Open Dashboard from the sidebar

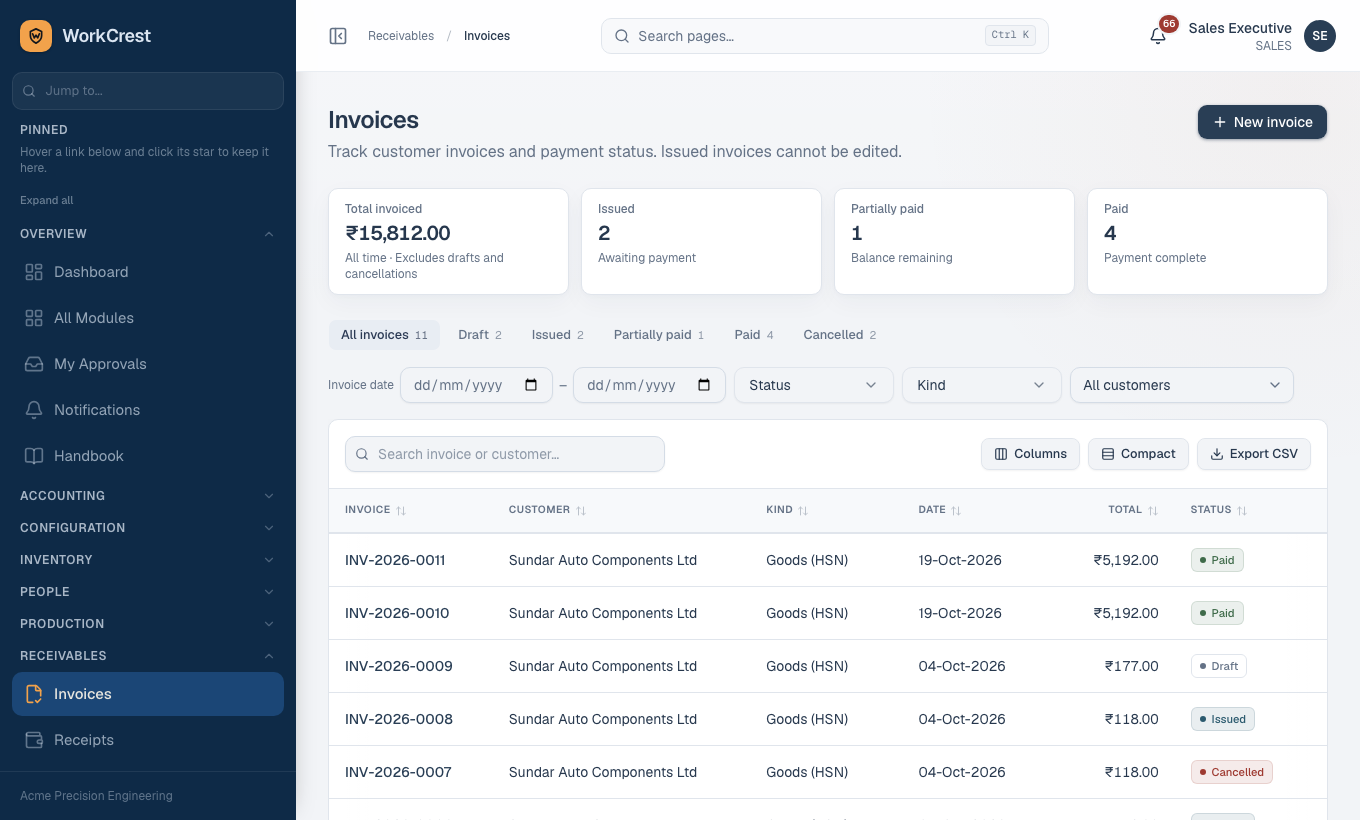[x=148, y=272]
